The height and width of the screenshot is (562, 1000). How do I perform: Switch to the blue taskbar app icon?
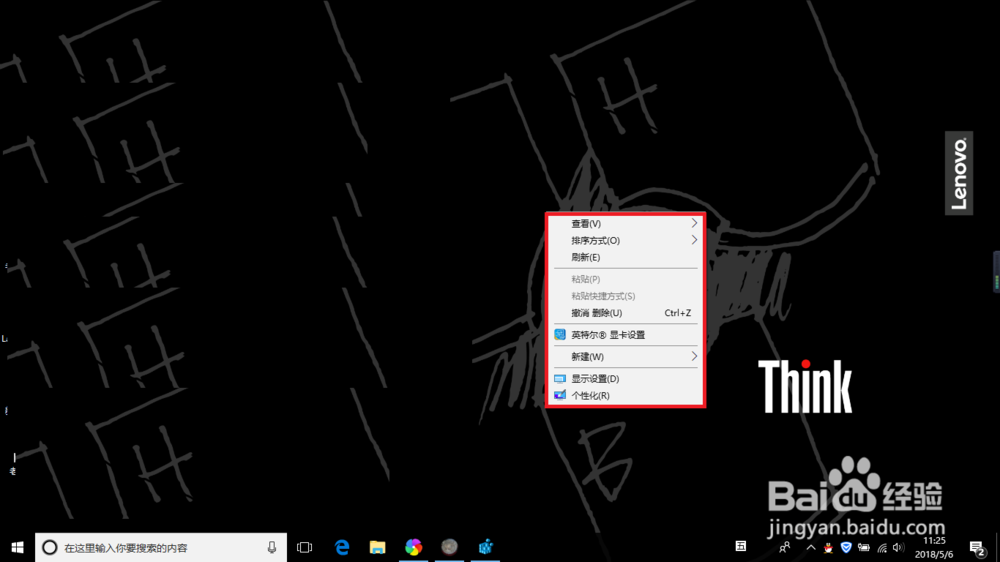[485, 547]
